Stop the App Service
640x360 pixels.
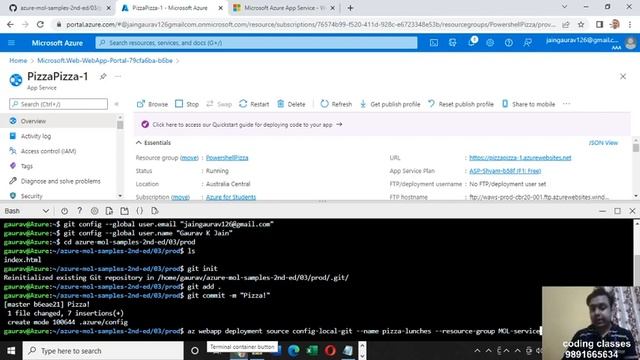coord(187,104)
